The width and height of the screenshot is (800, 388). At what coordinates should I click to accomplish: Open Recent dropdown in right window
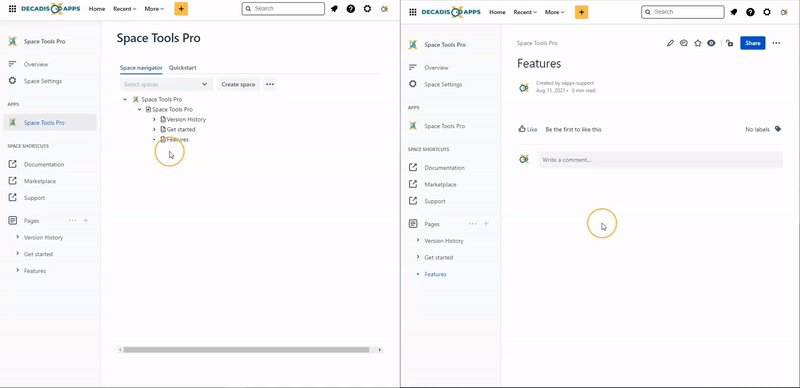click(x=526, y=12)
